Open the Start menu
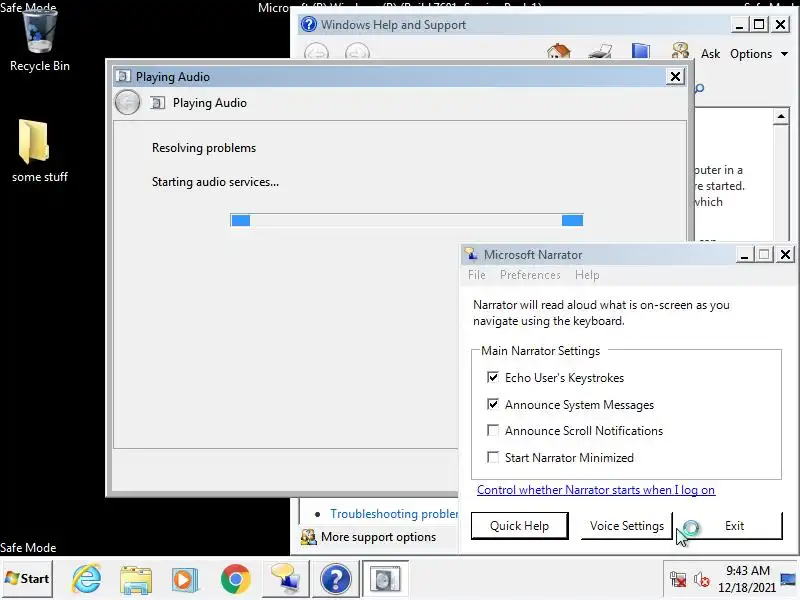 tap(28, 579)
